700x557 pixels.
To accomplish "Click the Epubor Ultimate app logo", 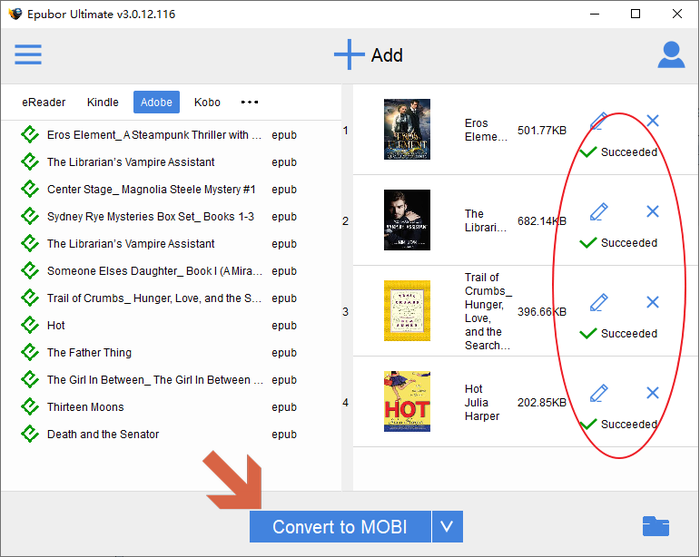I will [x=15, y=14].
